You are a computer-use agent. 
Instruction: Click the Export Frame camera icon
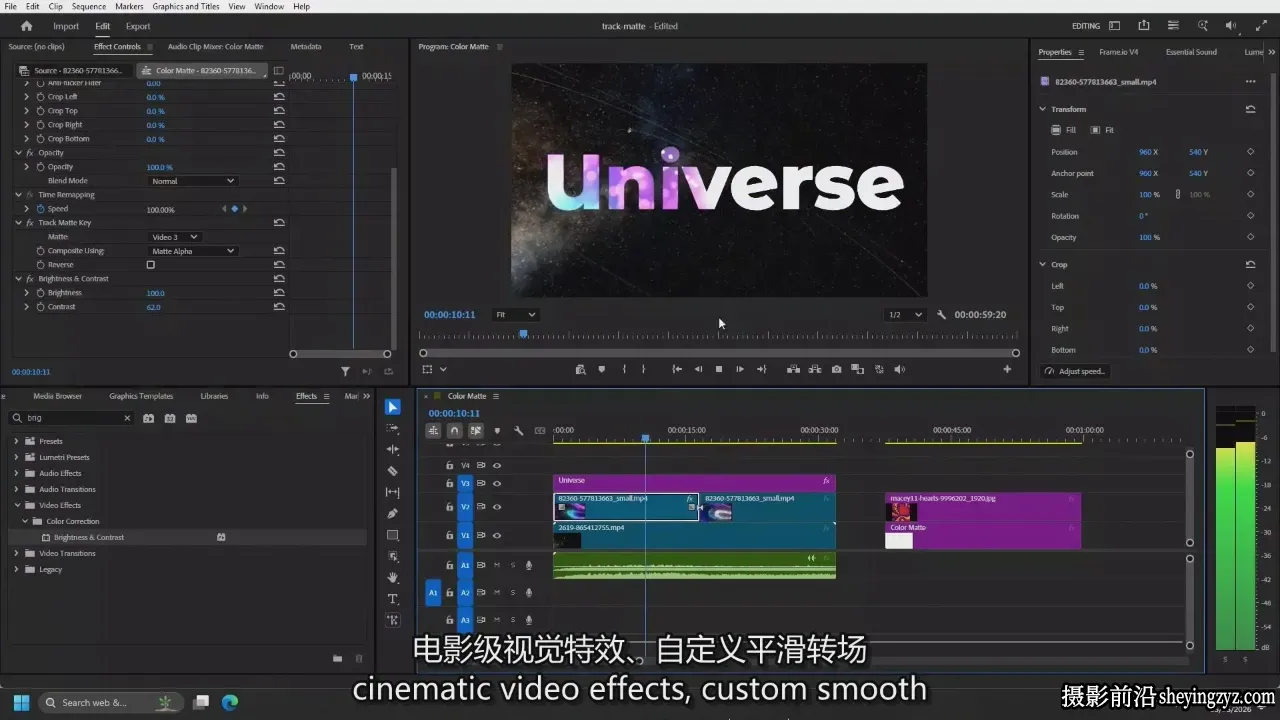click(836, 369)
